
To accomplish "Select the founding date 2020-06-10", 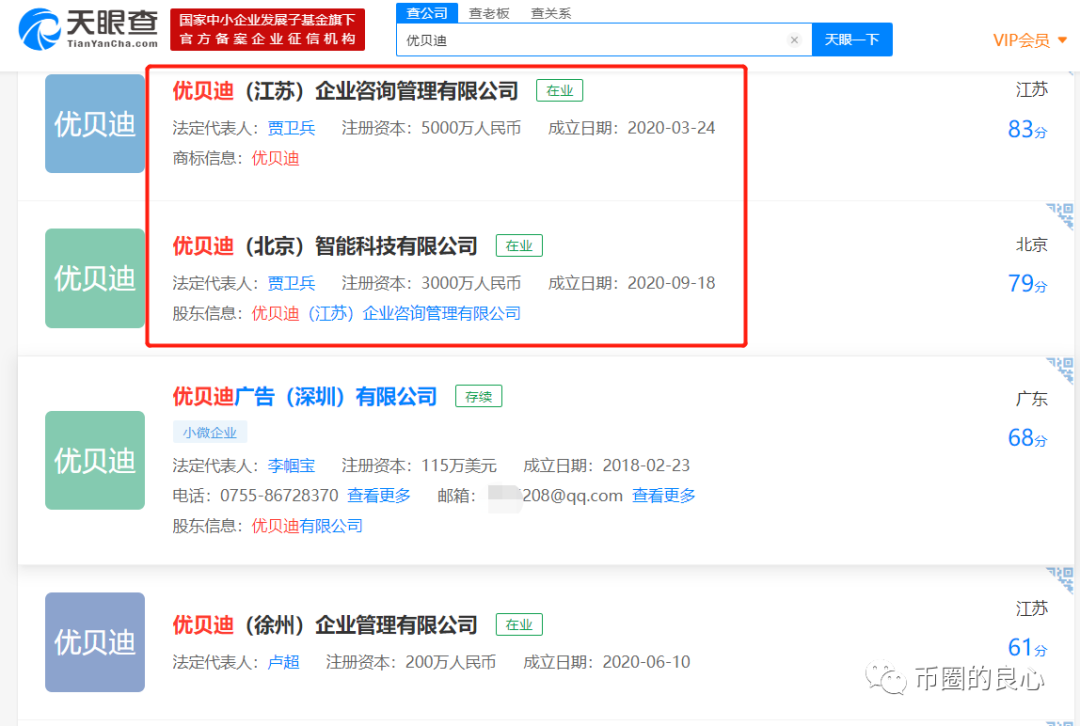I will coord(646,662).
